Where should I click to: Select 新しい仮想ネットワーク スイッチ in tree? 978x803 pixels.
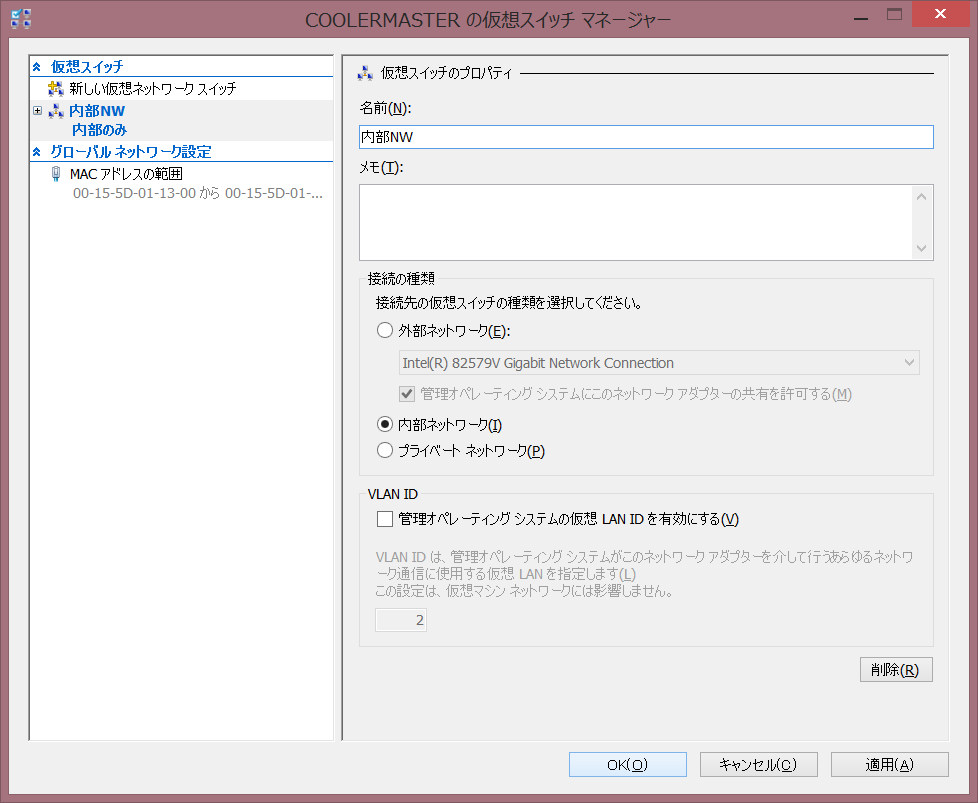(x=153, y=89)
